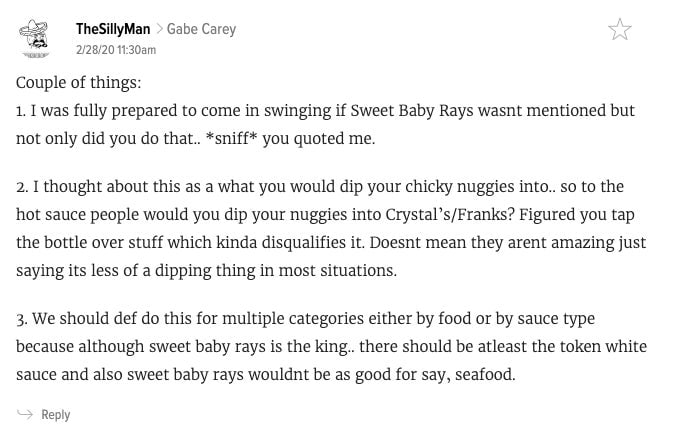Click the curved reply arrow icon
The image size is (674, 441).
pos(25,414)
